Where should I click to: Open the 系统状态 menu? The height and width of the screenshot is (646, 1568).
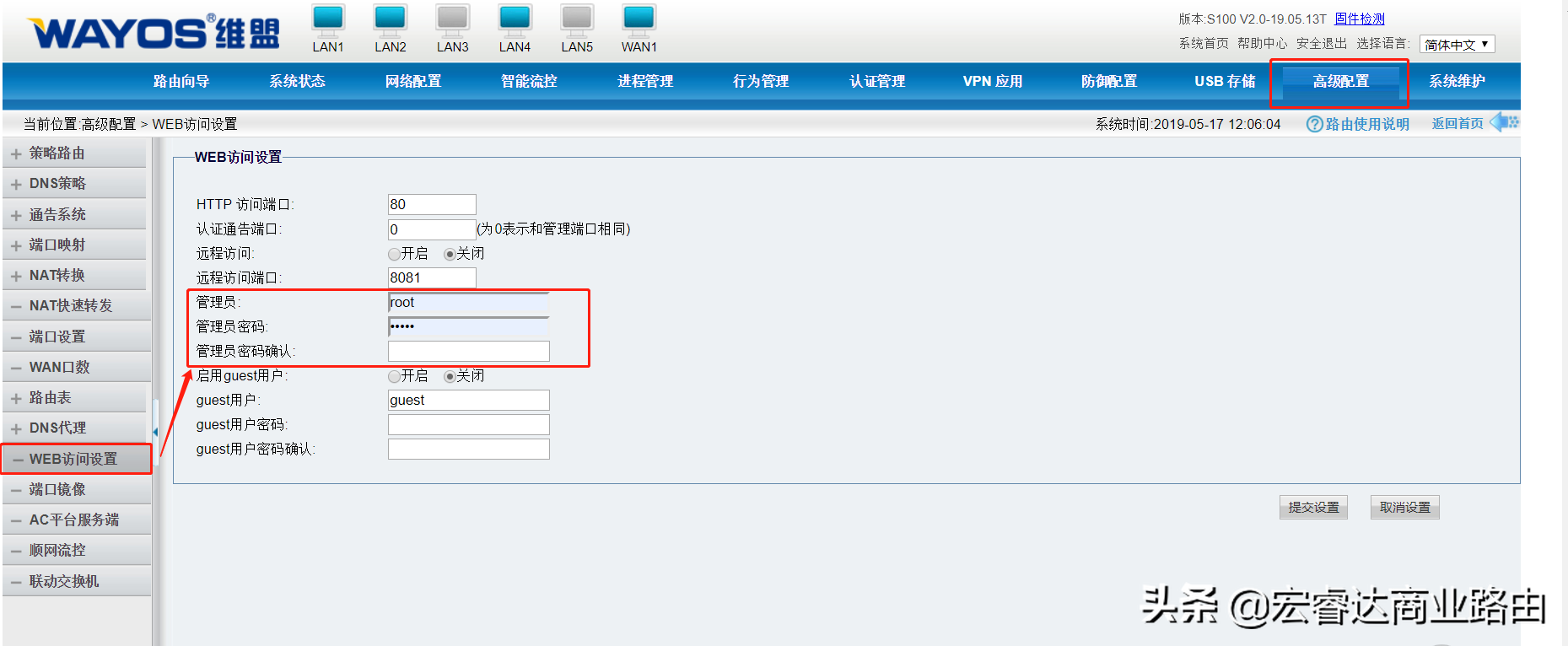[x=297, y=81]
